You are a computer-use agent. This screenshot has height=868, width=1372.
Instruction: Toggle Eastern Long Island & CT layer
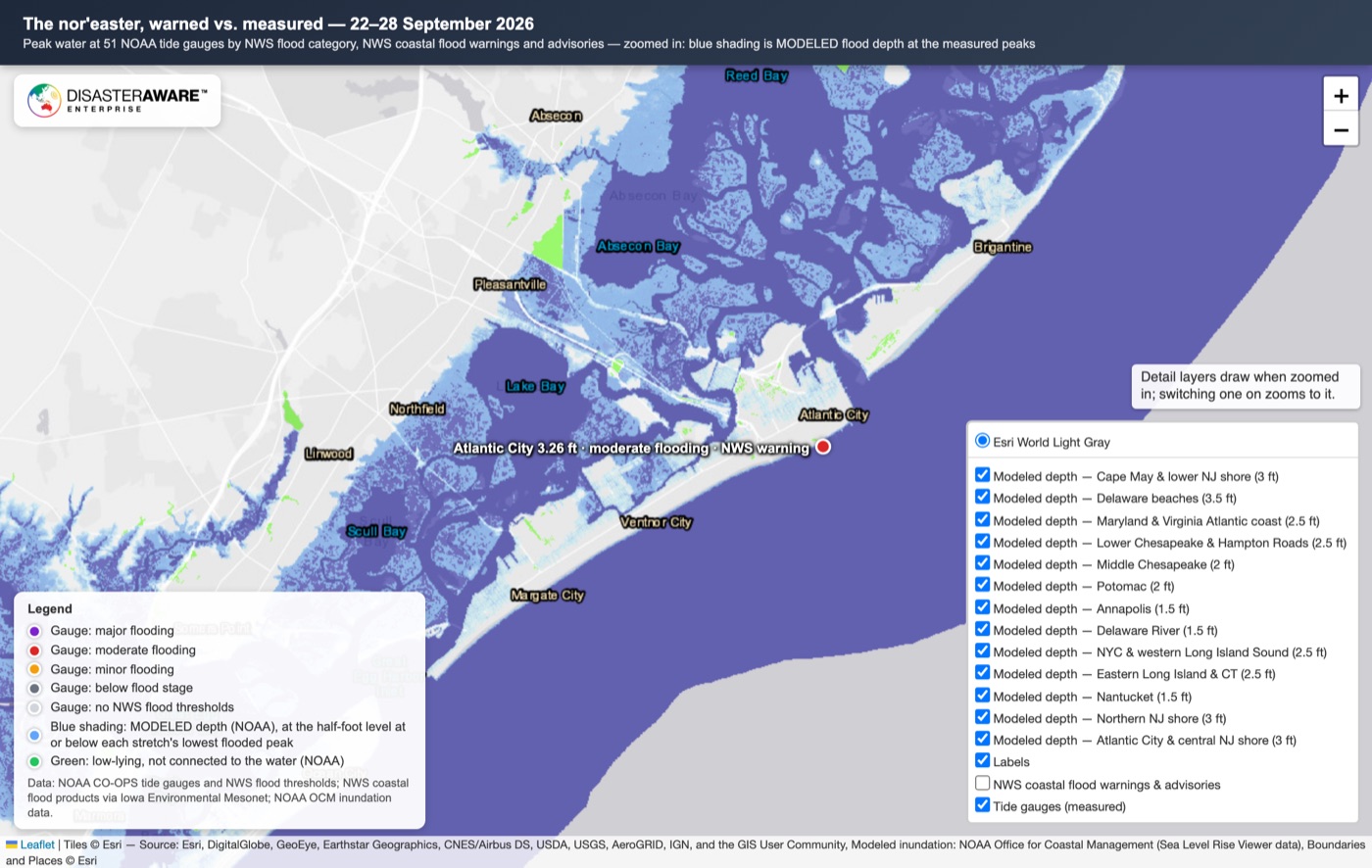983,672
